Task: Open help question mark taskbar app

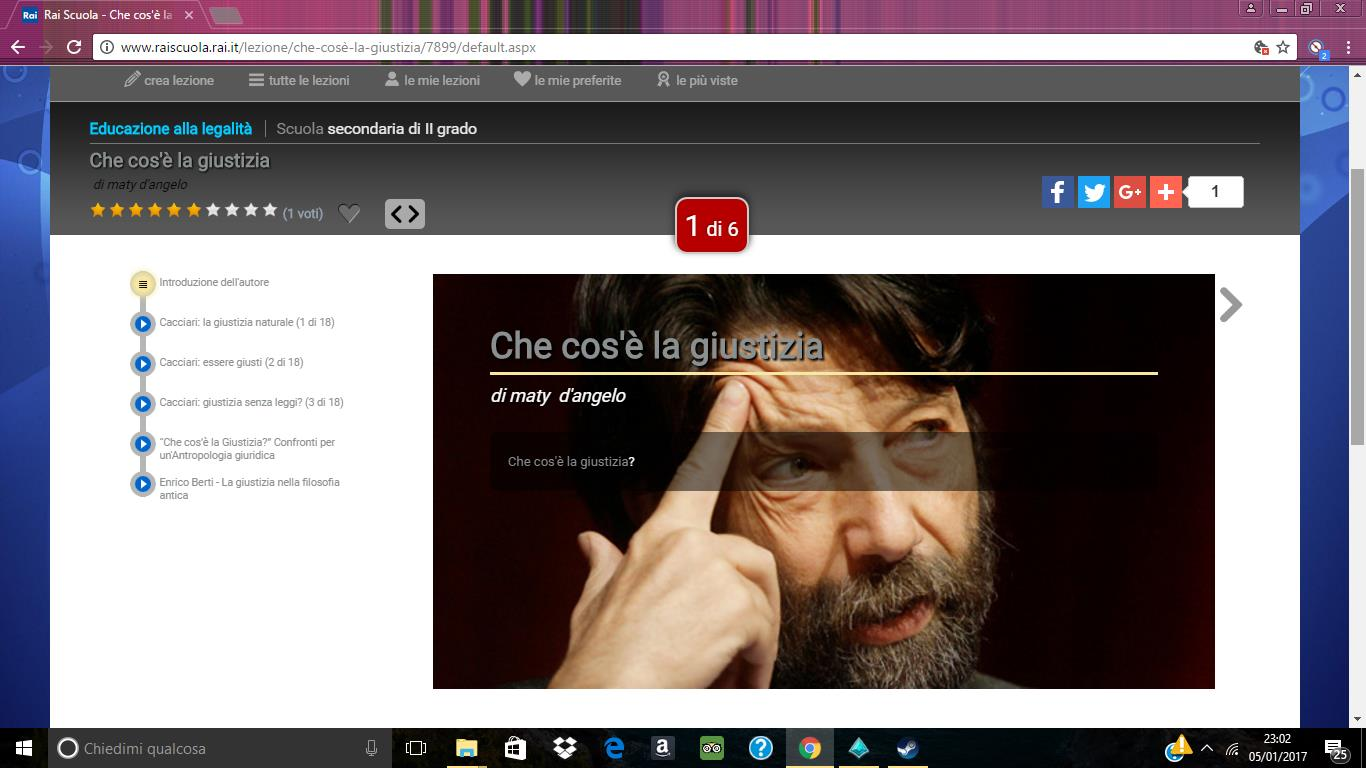Action: point(760,748)
